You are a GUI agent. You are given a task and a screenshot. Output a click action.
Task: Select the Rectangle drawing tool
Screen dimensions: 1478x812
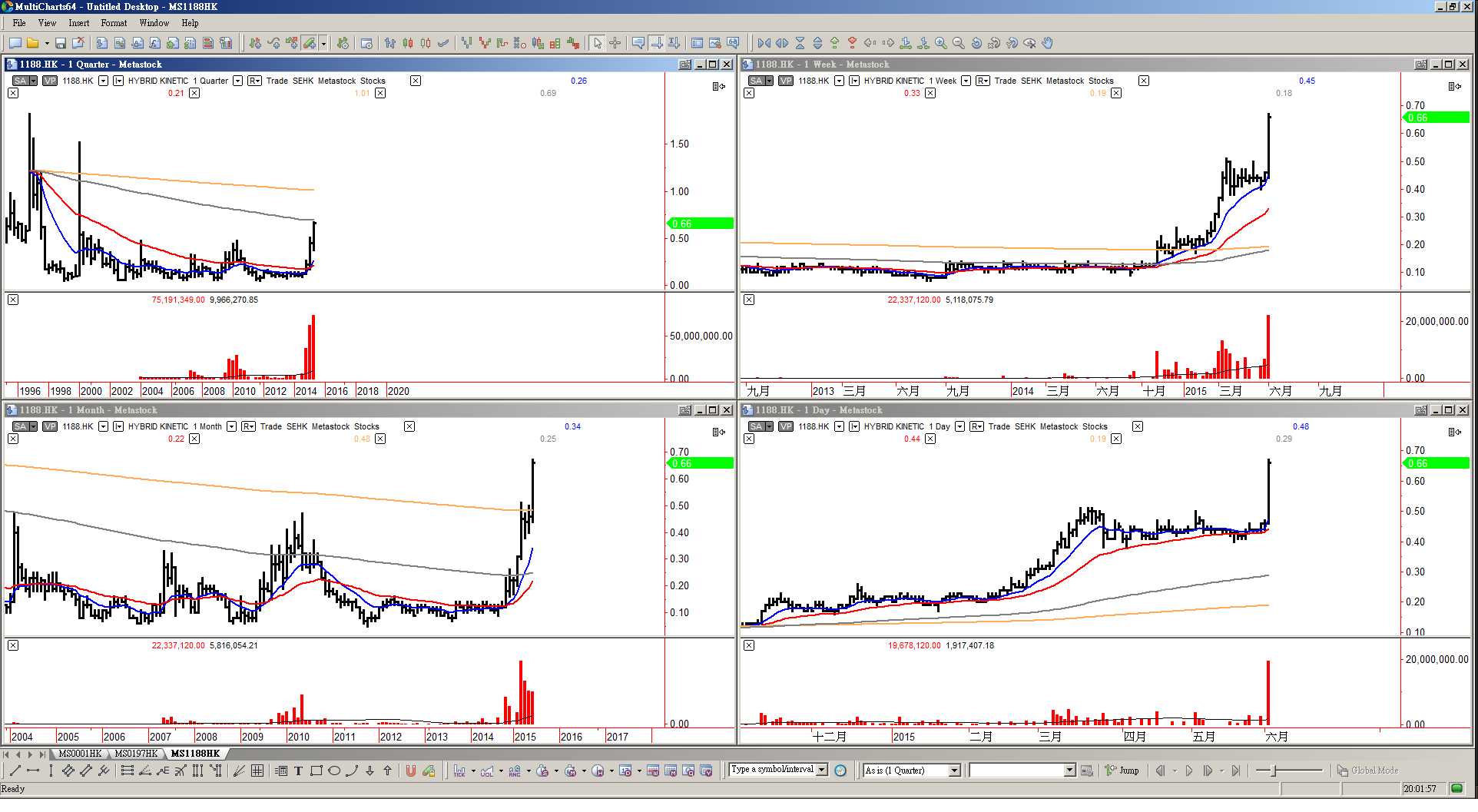[316, 771]
